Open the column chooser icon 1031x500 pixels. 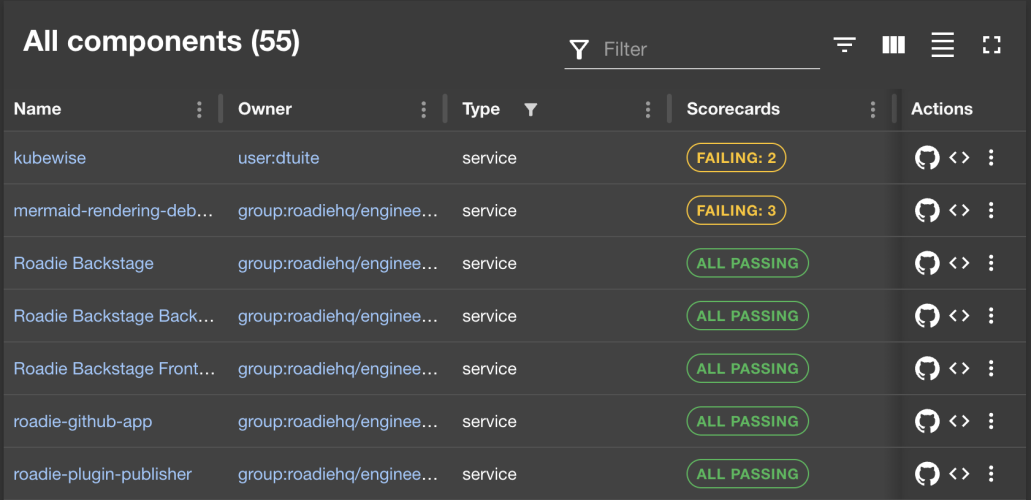pyautogui.click(x=893, y=45)
